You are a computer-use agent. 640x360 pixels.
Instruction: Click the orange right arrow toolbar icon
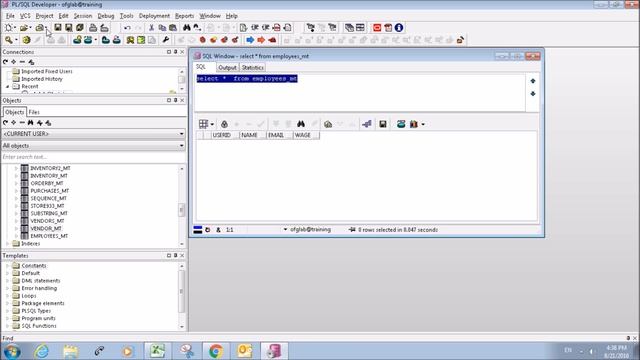point(261,40)
